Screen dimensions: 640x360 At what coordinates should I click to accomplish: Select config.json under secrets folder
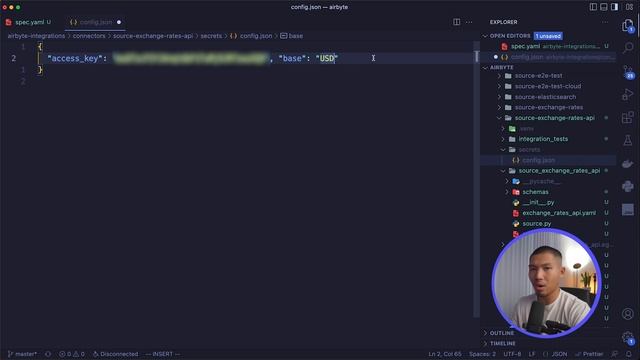tap(548, 160)
